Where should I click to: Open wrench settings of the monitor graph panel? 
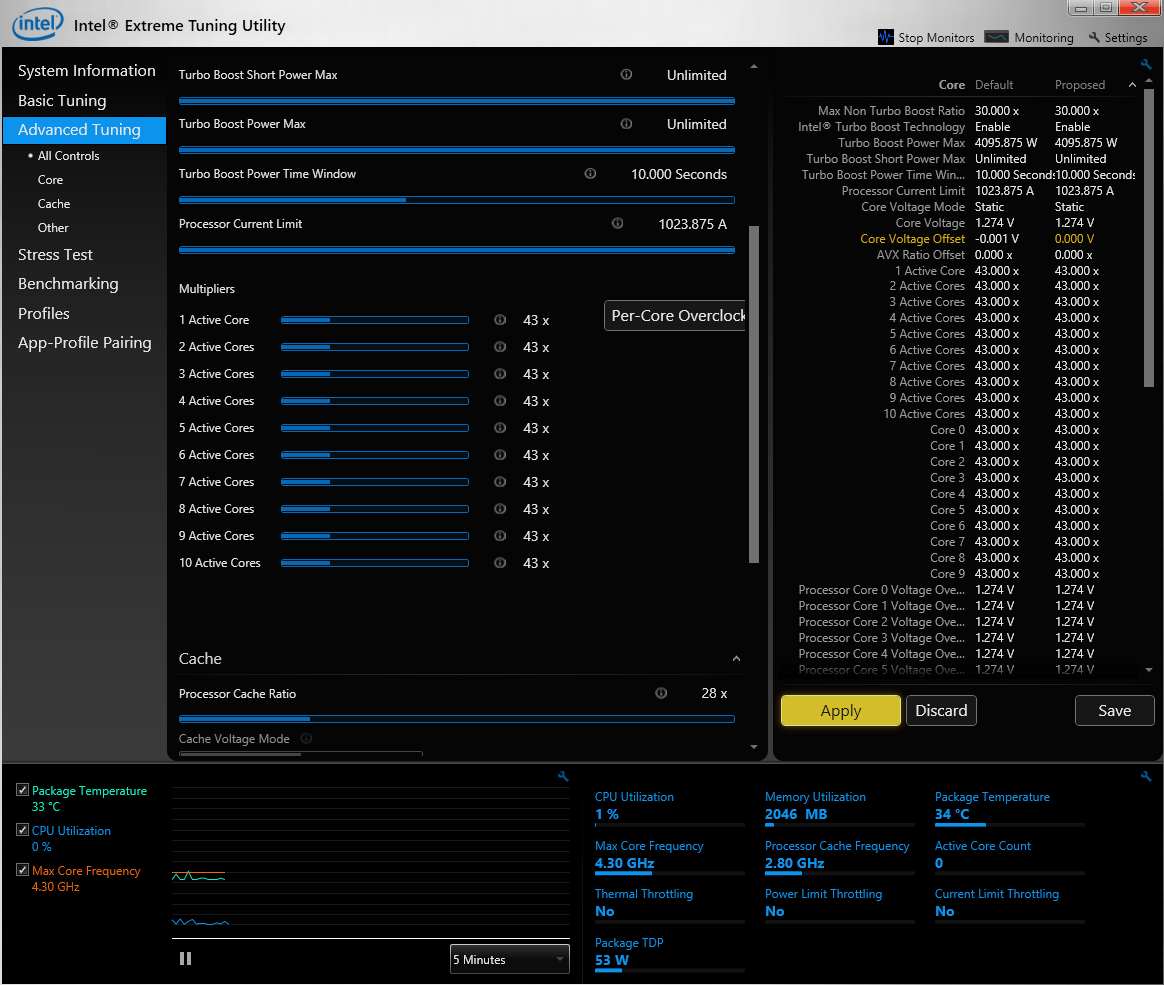[563, 776]
